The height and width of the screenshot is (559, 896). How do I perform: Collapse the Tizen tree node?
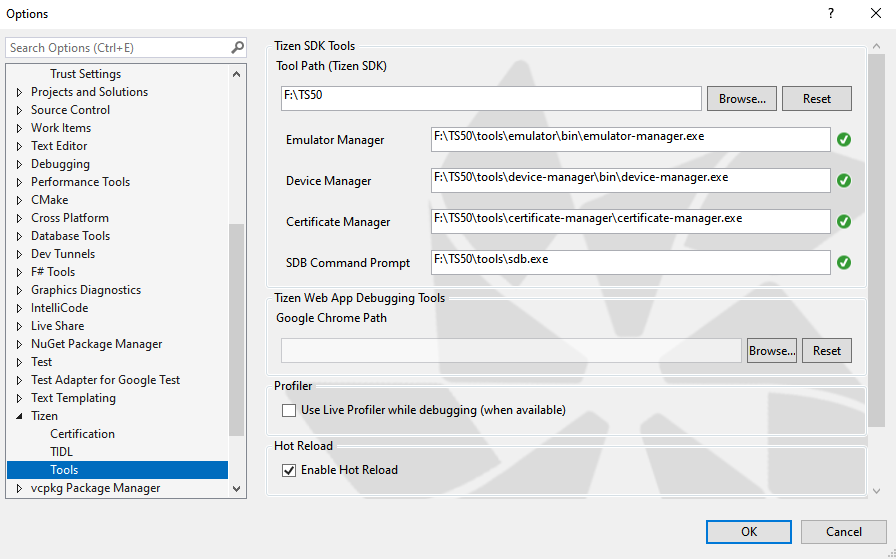coord(19,416)
